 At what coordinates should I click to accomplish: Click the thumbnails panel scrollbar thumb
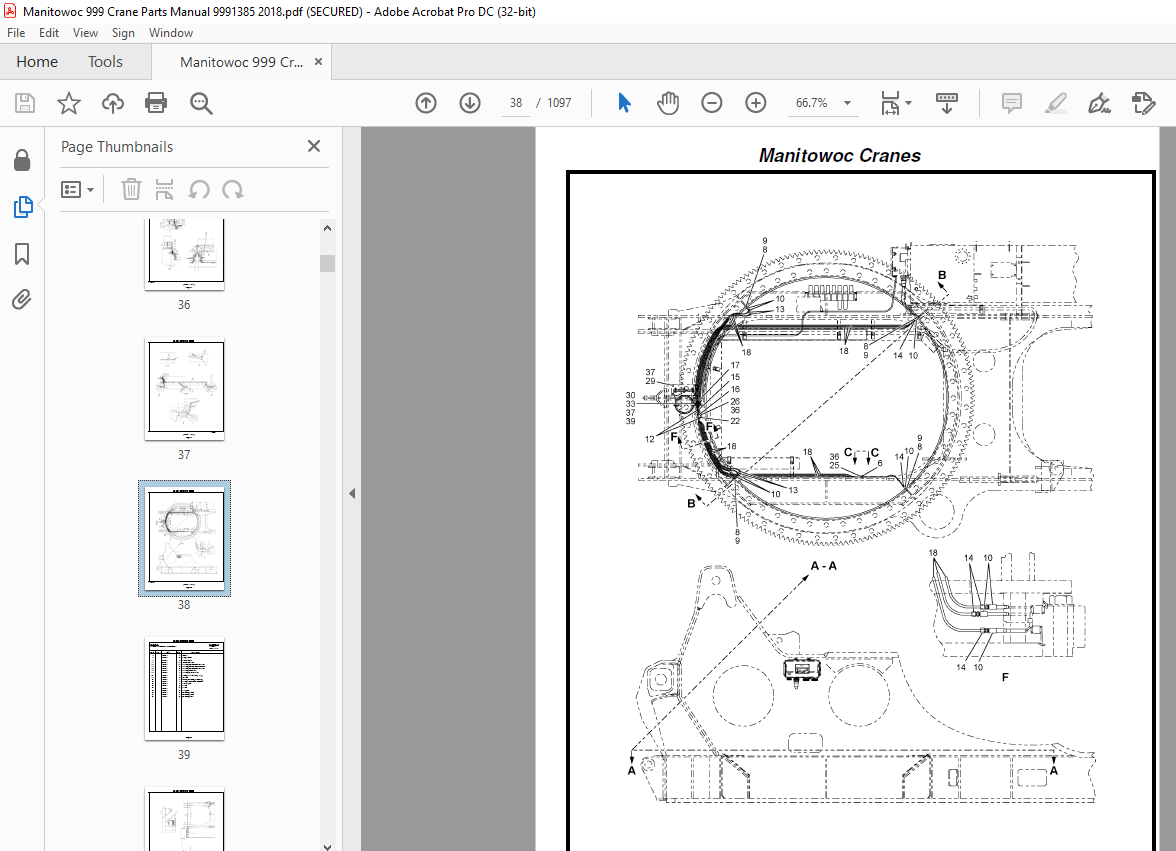coord(327,263)
